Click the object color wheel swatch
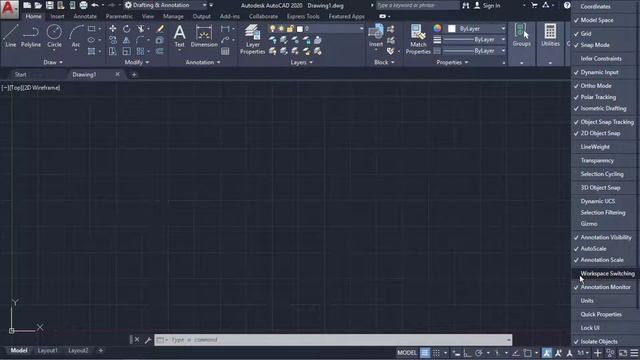 [x=437, y=29]
